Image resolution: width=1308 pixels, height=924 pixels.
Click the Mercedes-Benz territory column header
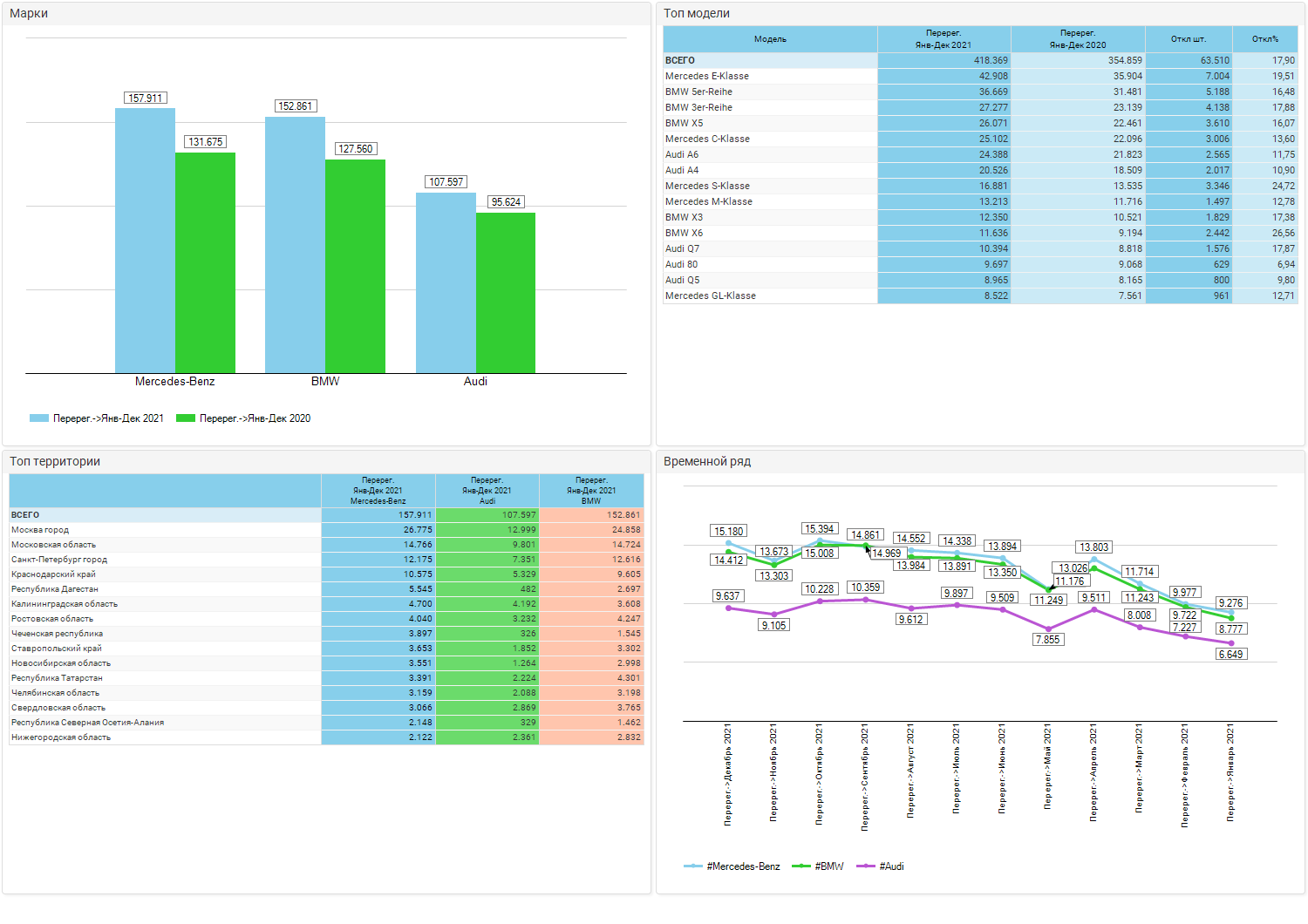[x=378, y=491]
